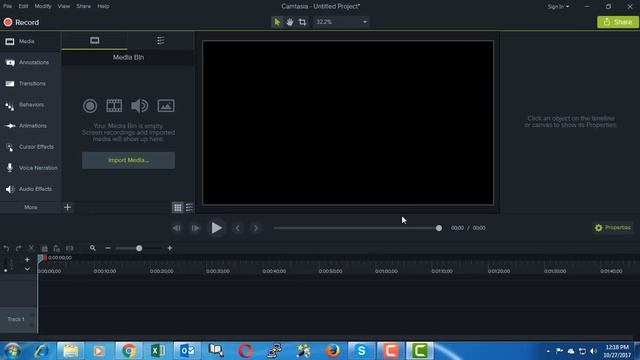The height and width of the screenshot is (360, 640).
Task: Switch Media Bin to thumbnail grid view
Action: (178, 207)
